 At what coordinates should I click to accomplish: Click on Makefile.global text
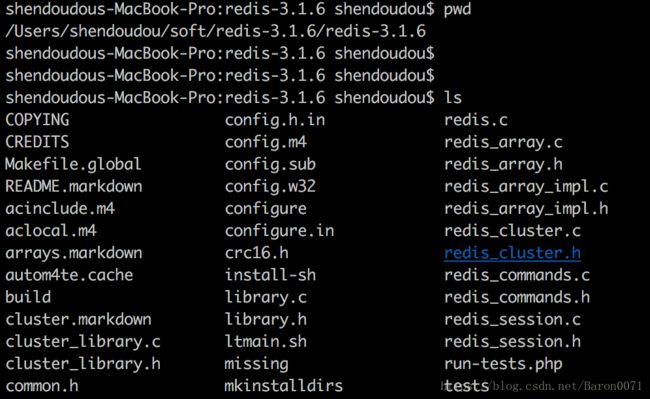tap(73, 164)
